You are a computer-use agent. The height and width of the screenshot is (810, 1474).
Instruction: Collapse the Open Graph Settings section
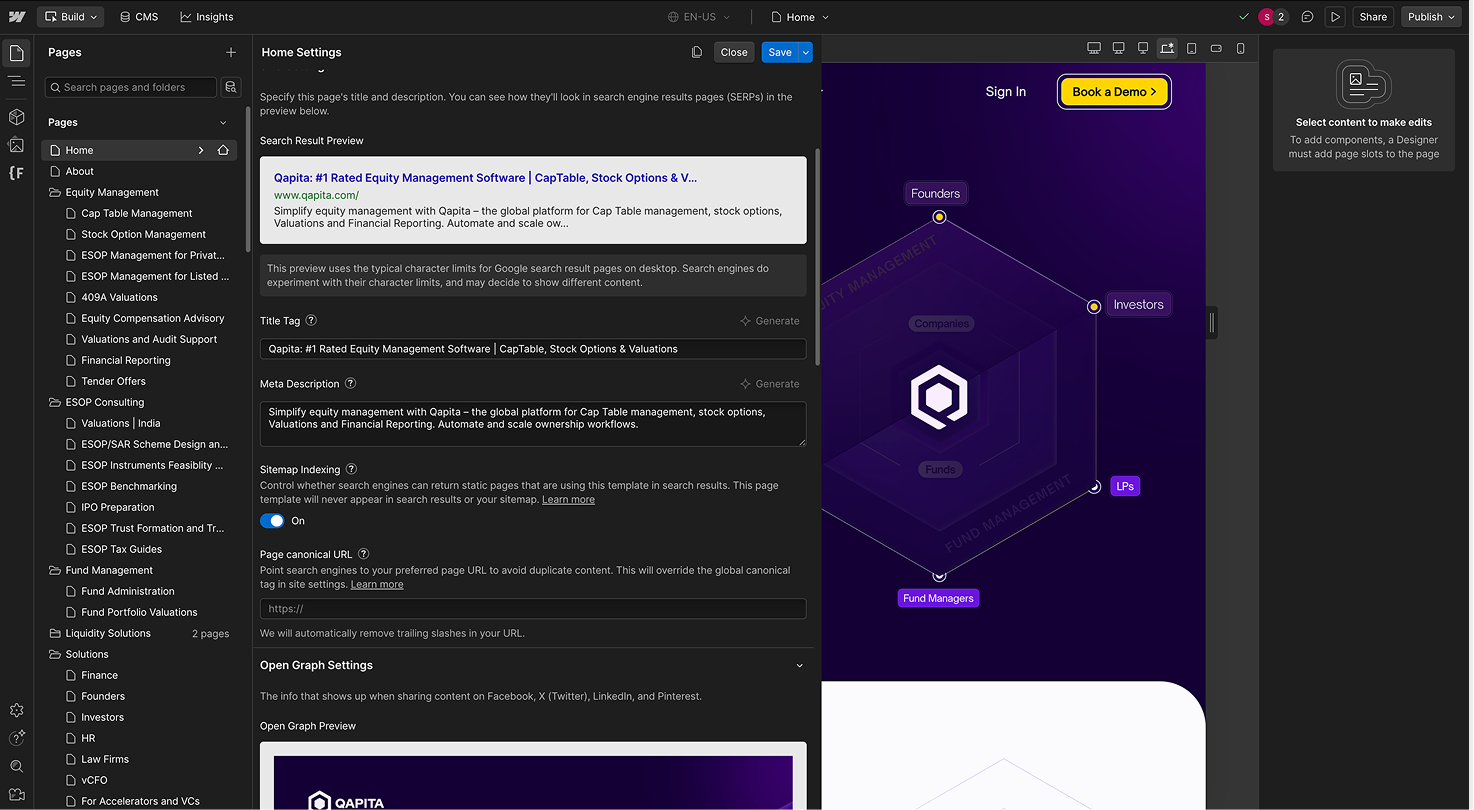[x=799, y=665]
